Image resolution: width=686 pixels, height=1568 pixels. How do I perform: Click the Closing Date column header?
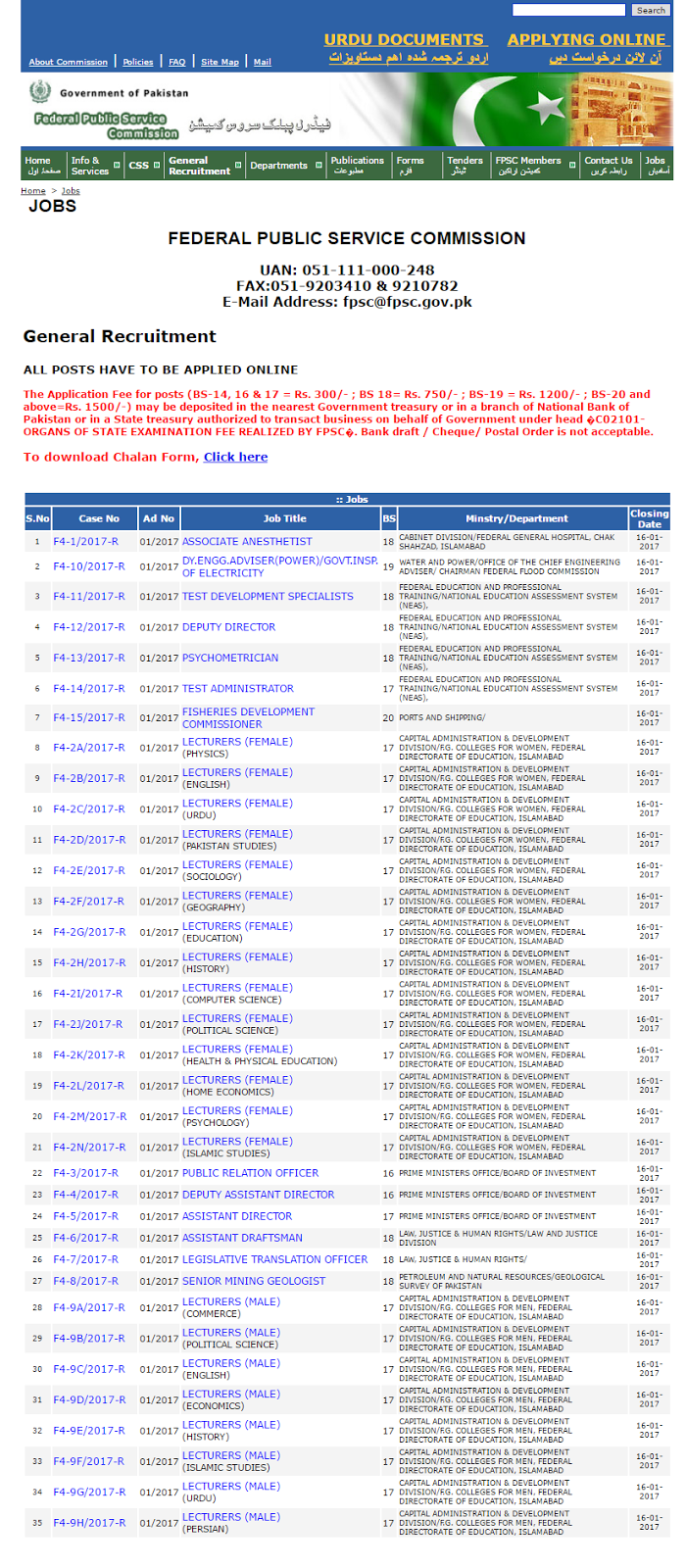tap(650, 518)
